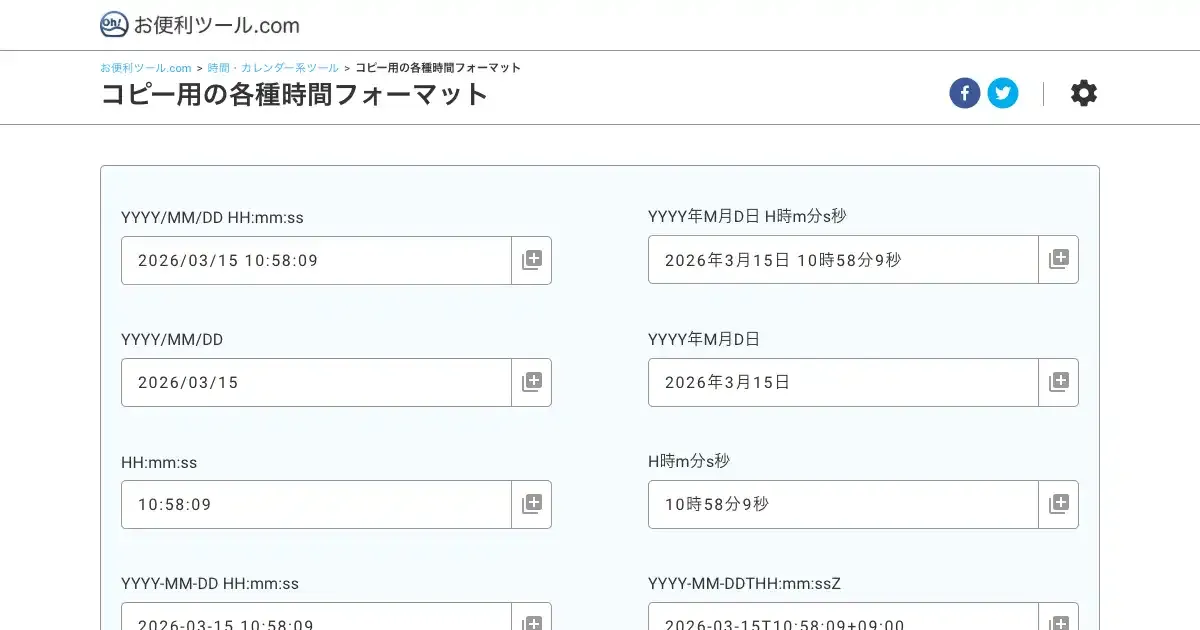
Task: Focus the YYYY/MM/DD field showing 2026/03/15
Action: [x=316, y=382]
